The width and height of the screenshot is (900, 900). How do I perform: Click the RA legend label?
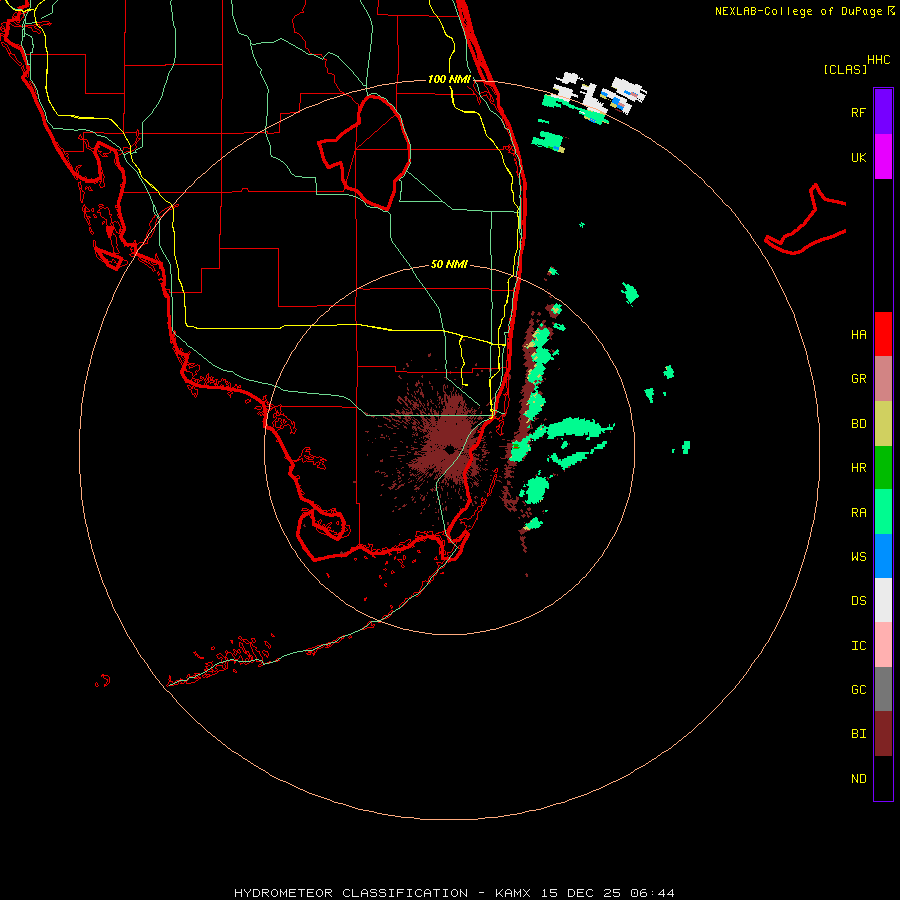(858, 513)
